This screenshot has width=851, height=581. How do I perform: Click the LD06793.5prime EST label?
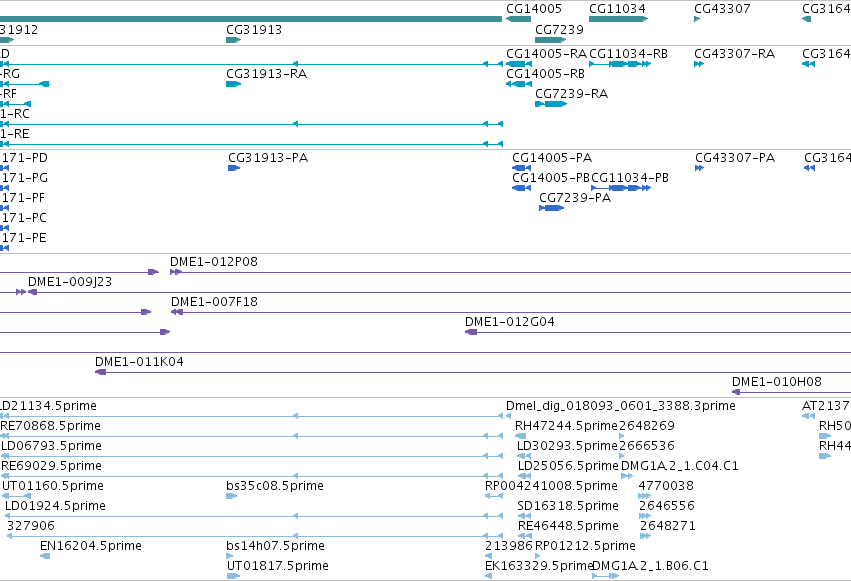(x=51, y=446)
